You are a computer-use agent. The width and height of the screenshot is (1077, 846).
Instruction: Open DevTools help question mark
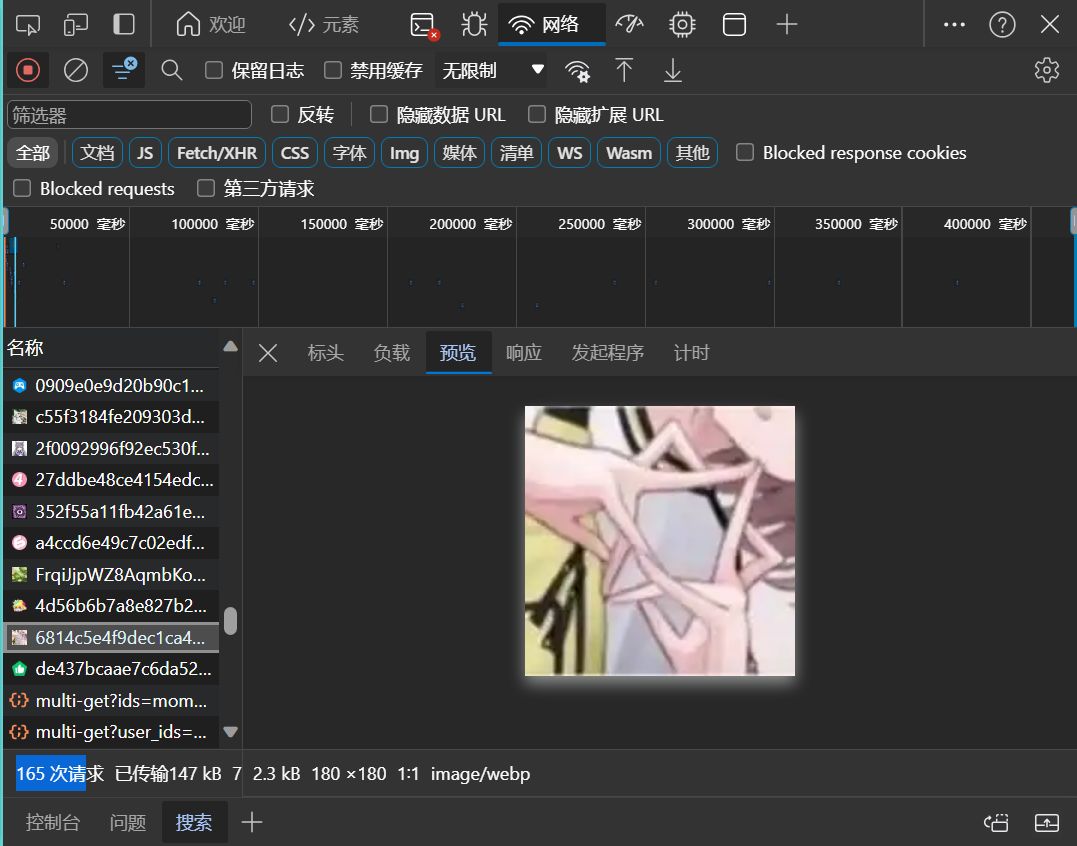click(1002, 25)
